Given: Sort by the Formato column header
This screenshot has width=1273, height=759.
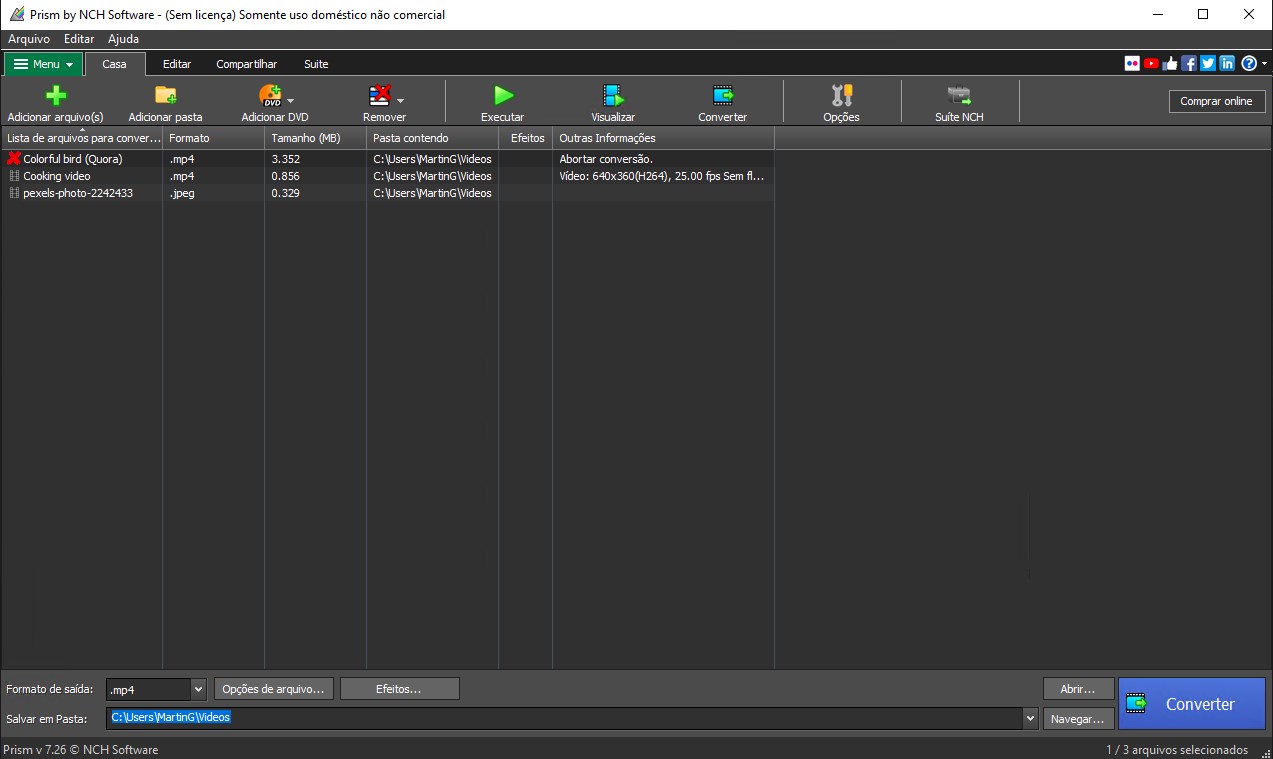Looking at the screenshot, I should coord(213,138).
